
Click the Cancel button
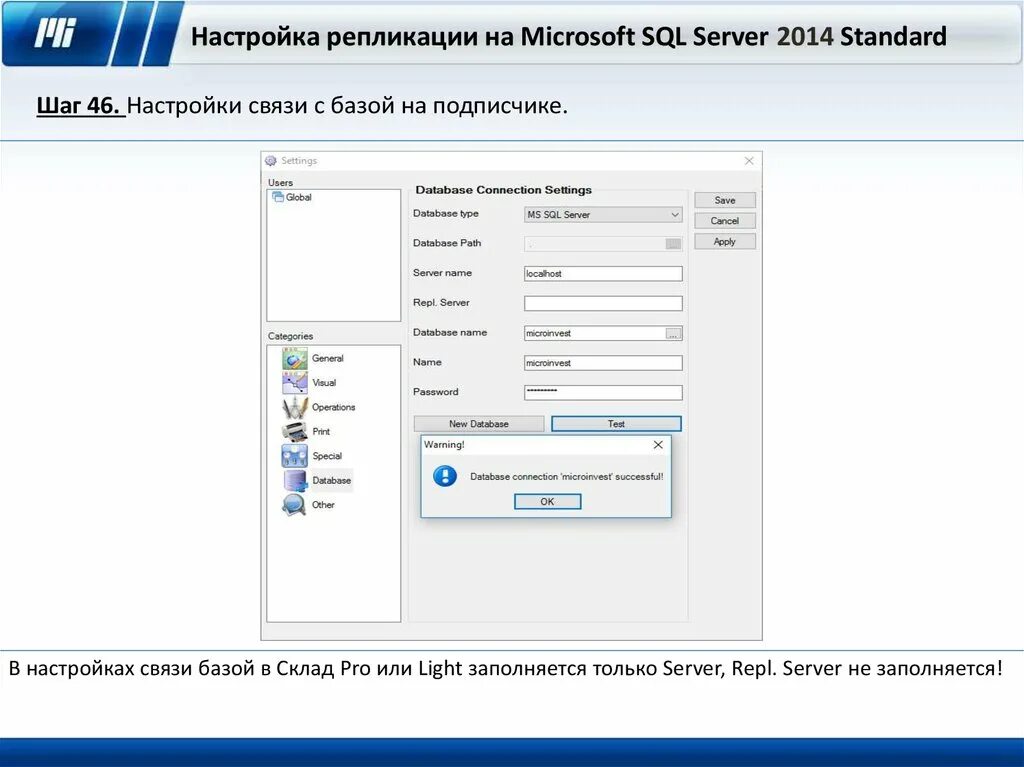coord(725,221)
